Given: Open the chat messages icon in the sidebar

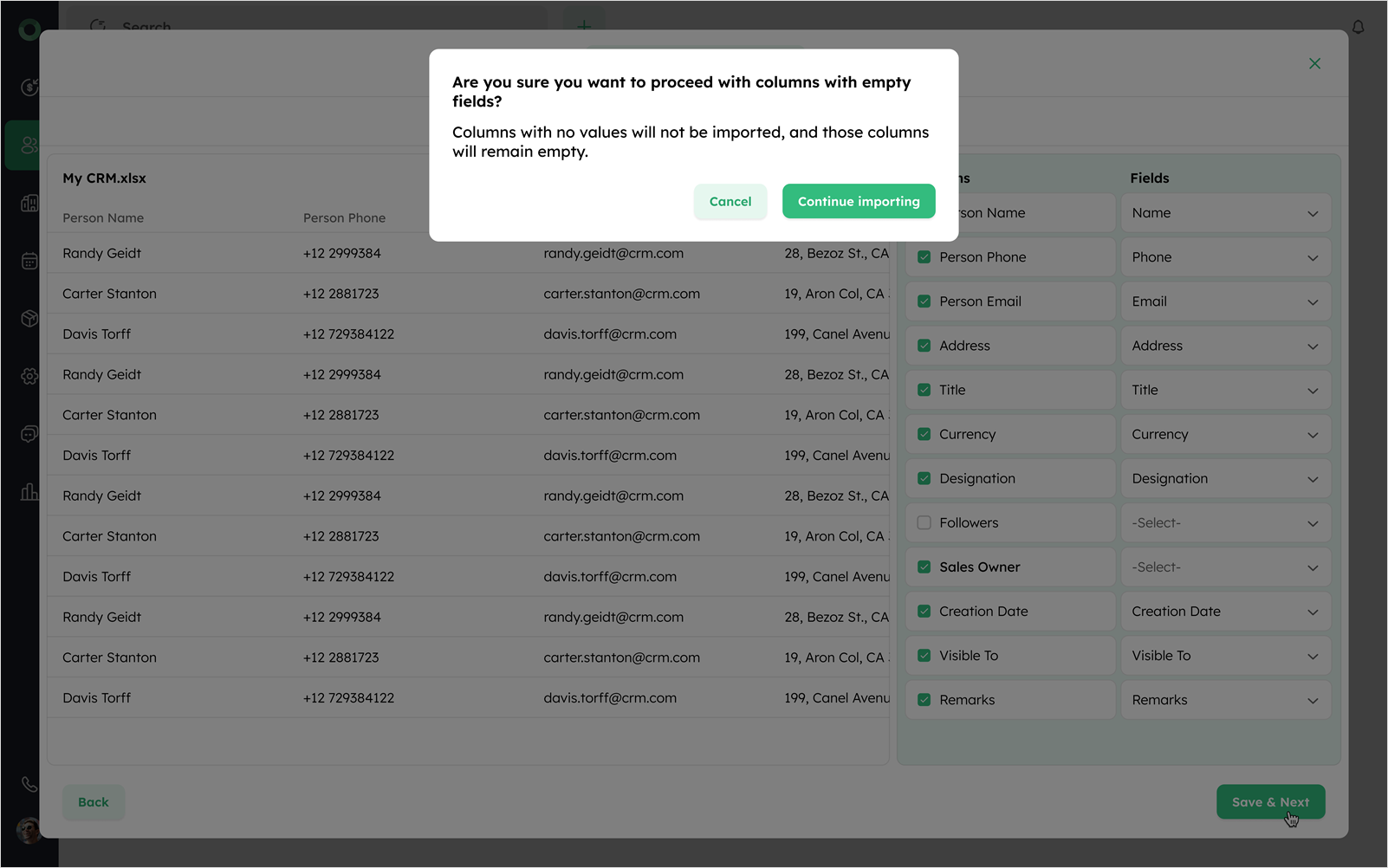Looking at the screenshot, I should pyautogui.click(x=29, y=434).
